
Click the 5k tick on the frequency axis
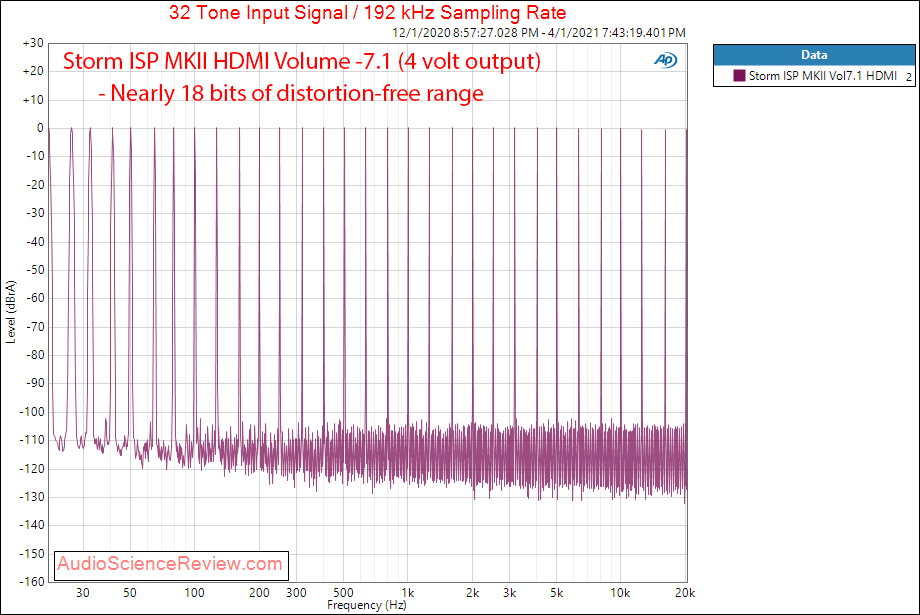coord(557,593)
